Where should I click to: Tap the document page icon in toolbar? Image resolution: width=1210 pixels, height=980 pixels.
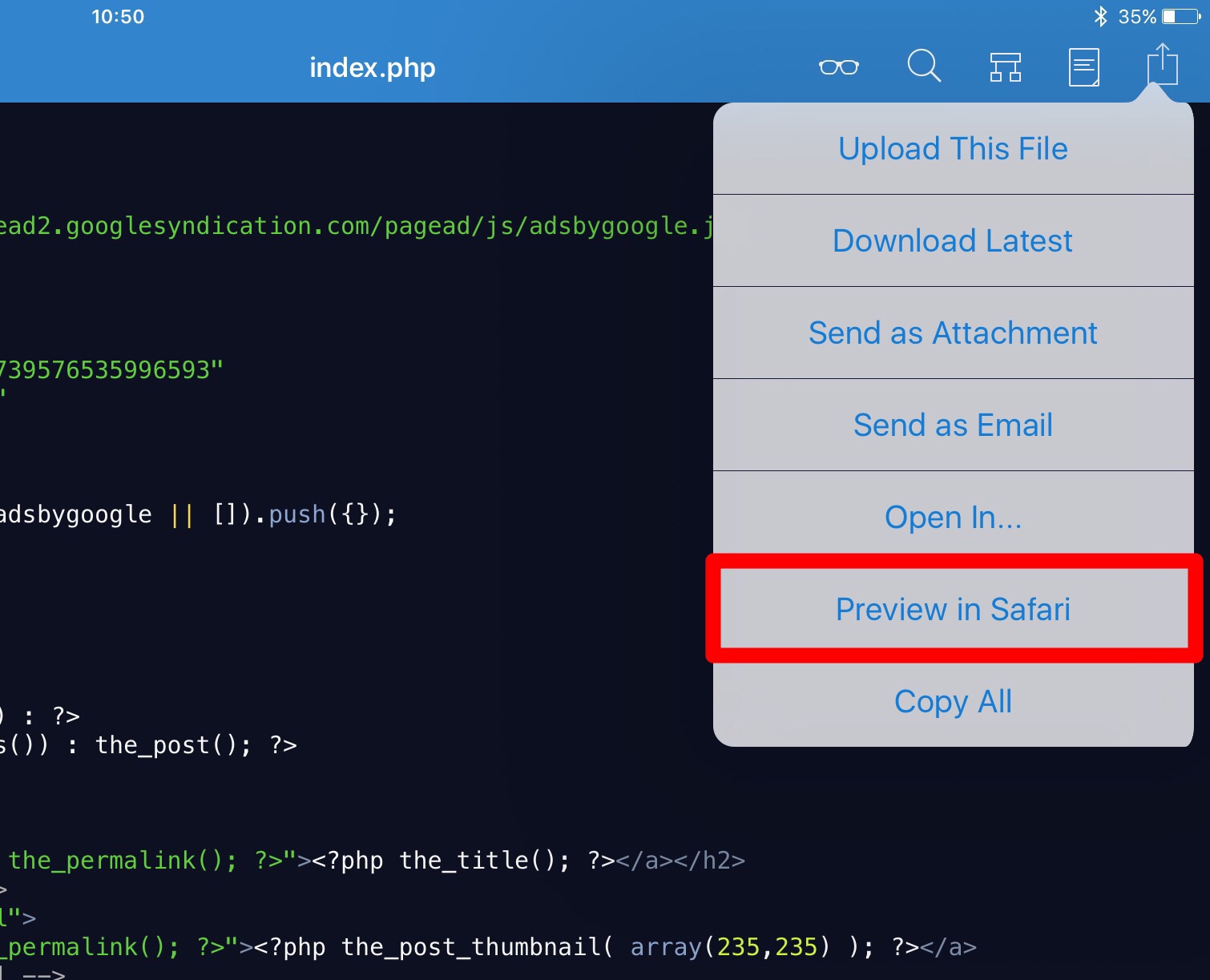click(x=1083, y=67)
